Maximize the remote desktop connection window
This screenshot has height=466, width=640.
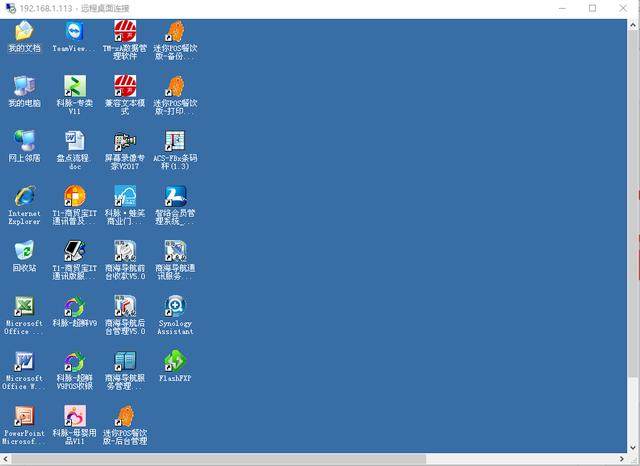click(592, 8)
